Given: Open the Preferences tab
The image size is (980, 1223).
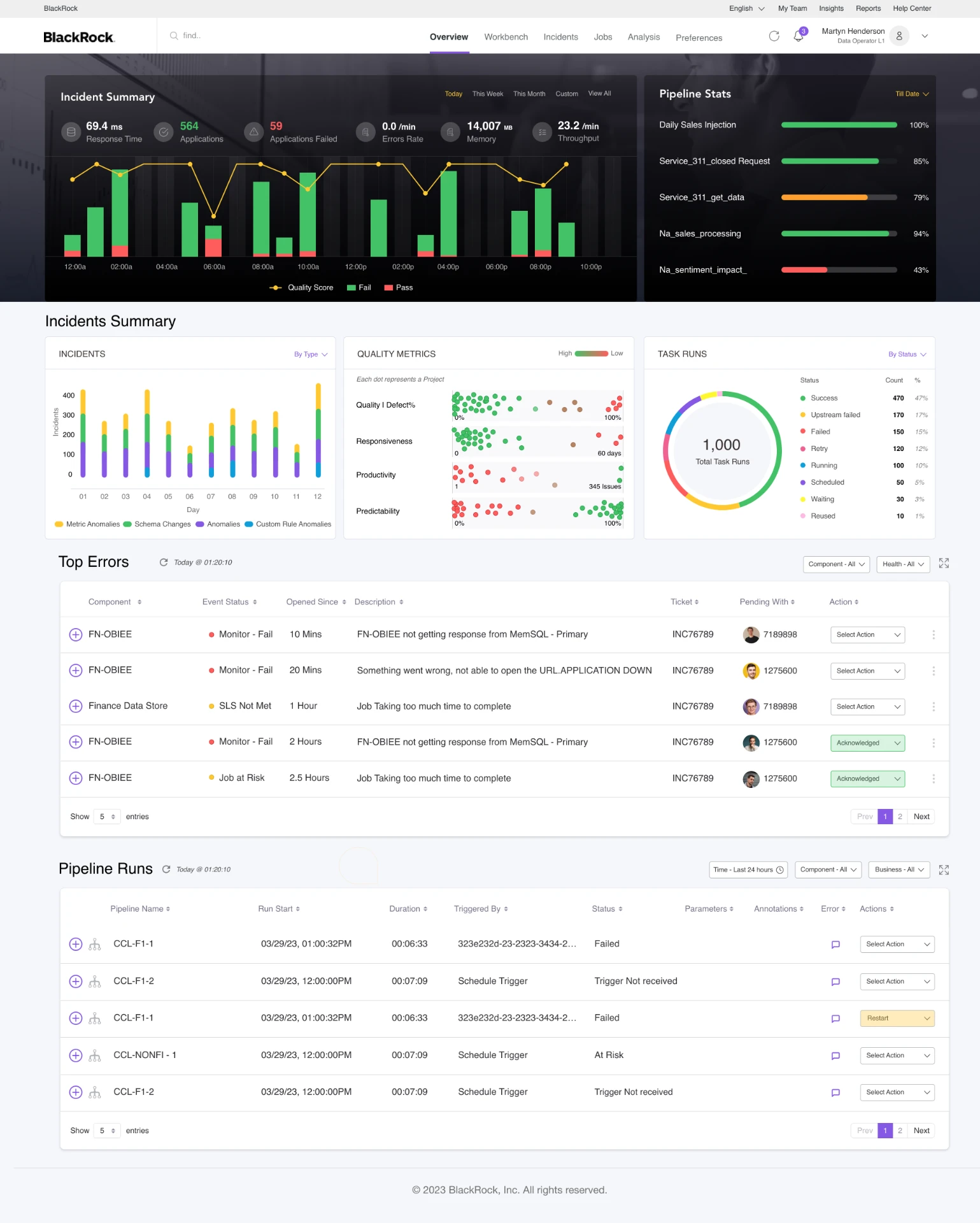Looking at the screenshot, I should pos(699,38).
